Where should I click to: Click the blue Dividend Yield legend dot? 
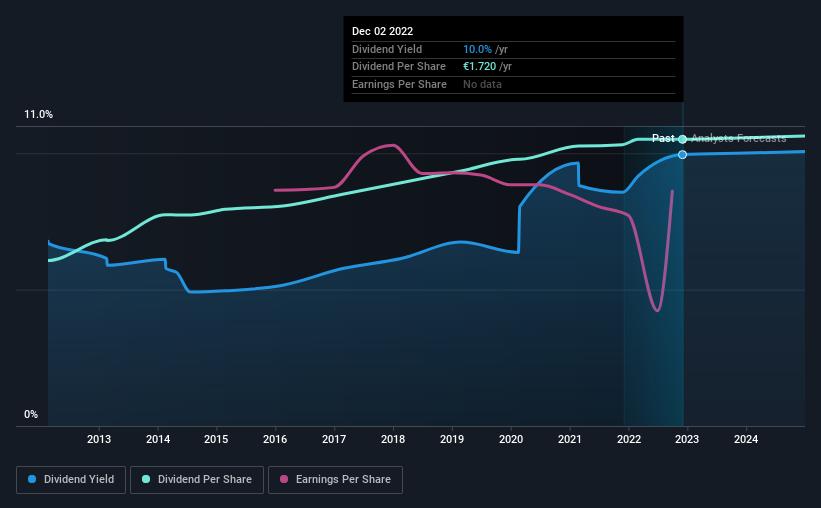coord(32,479)
